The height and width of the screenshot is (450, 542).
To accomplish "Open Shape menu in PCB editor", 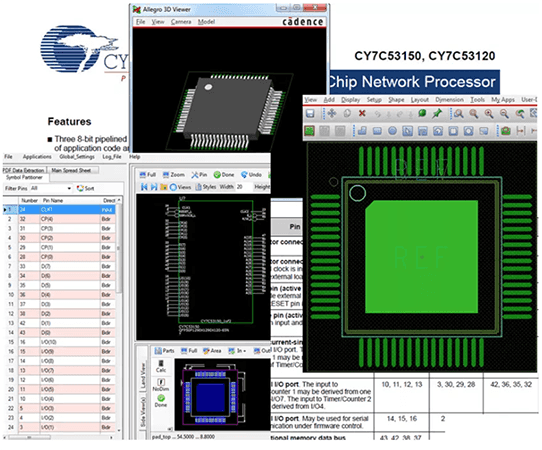I will (396, 100).
